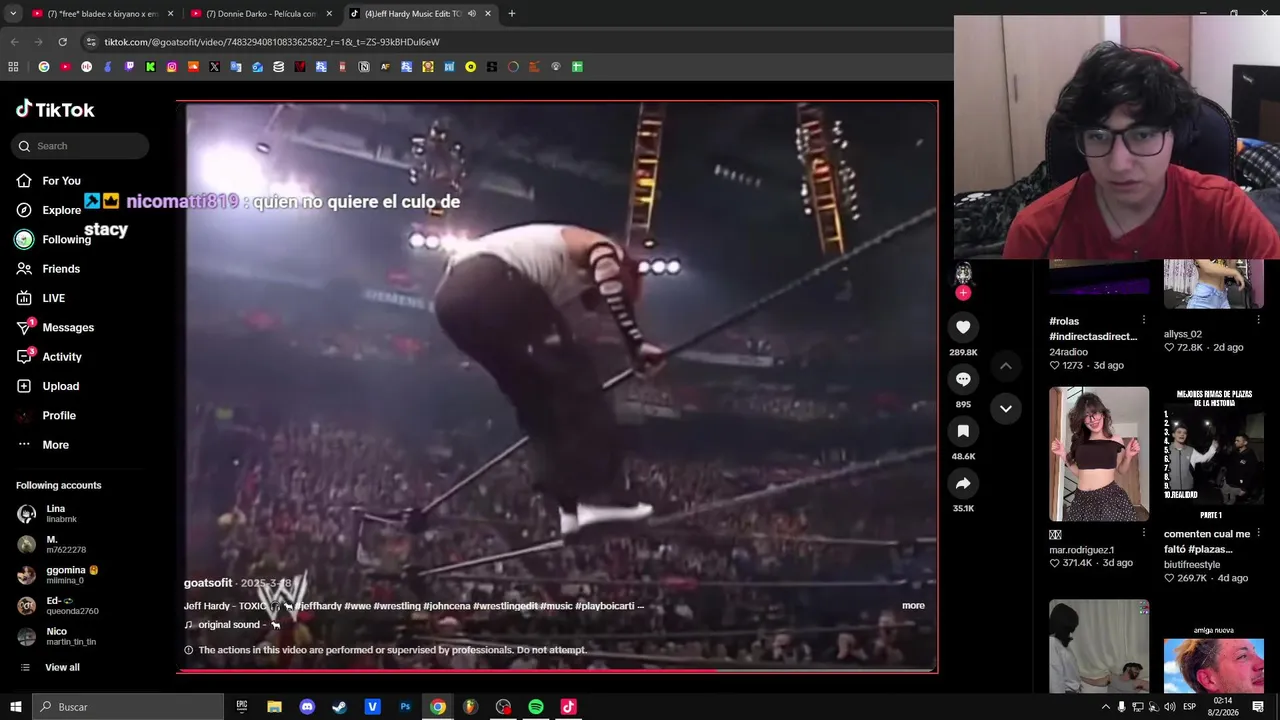1280x720 pixels.
Task: Like the Jeff Hardy video with heart icon
Action: click(963, 327)
